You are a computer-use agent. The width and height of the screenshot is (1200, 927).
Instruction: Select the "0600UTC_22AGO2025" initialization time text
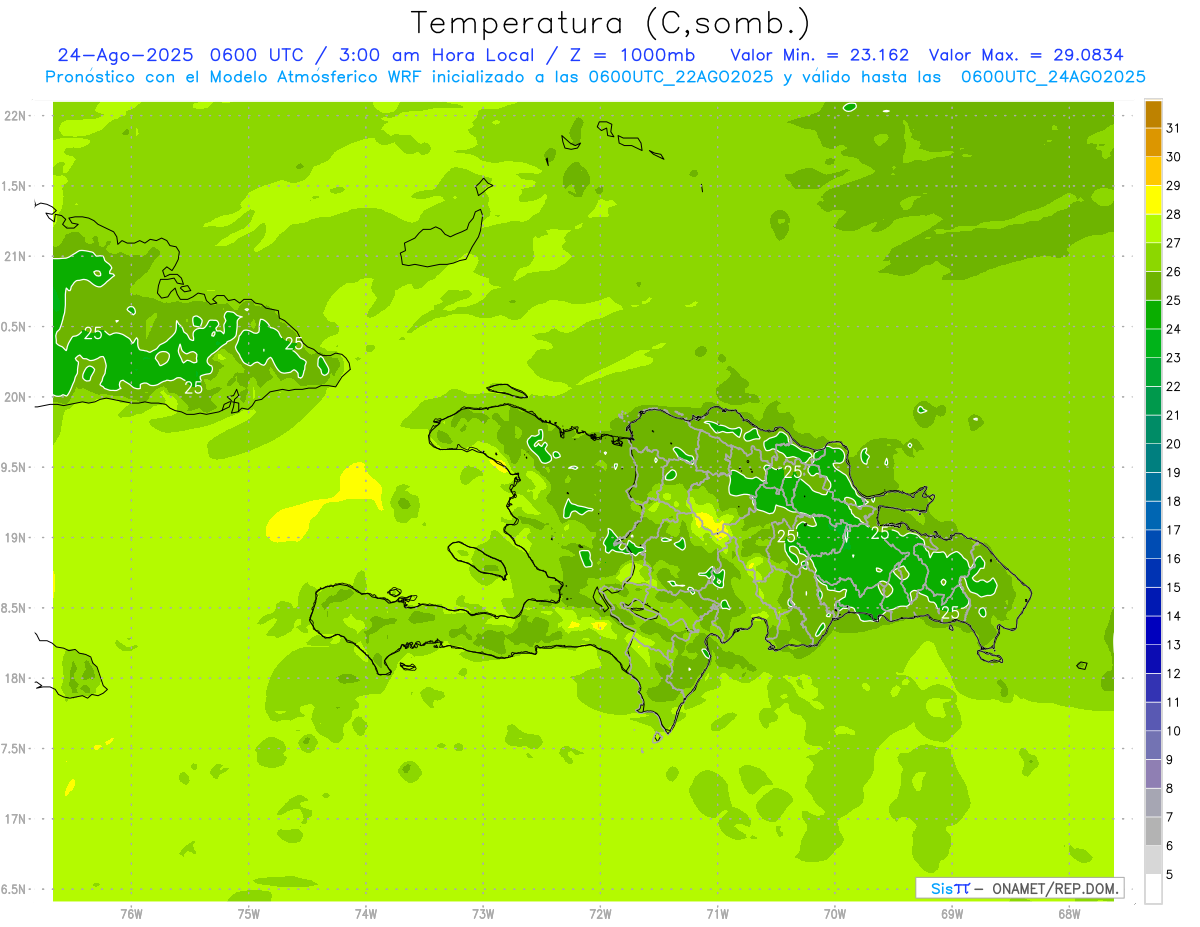coord(680,77)
